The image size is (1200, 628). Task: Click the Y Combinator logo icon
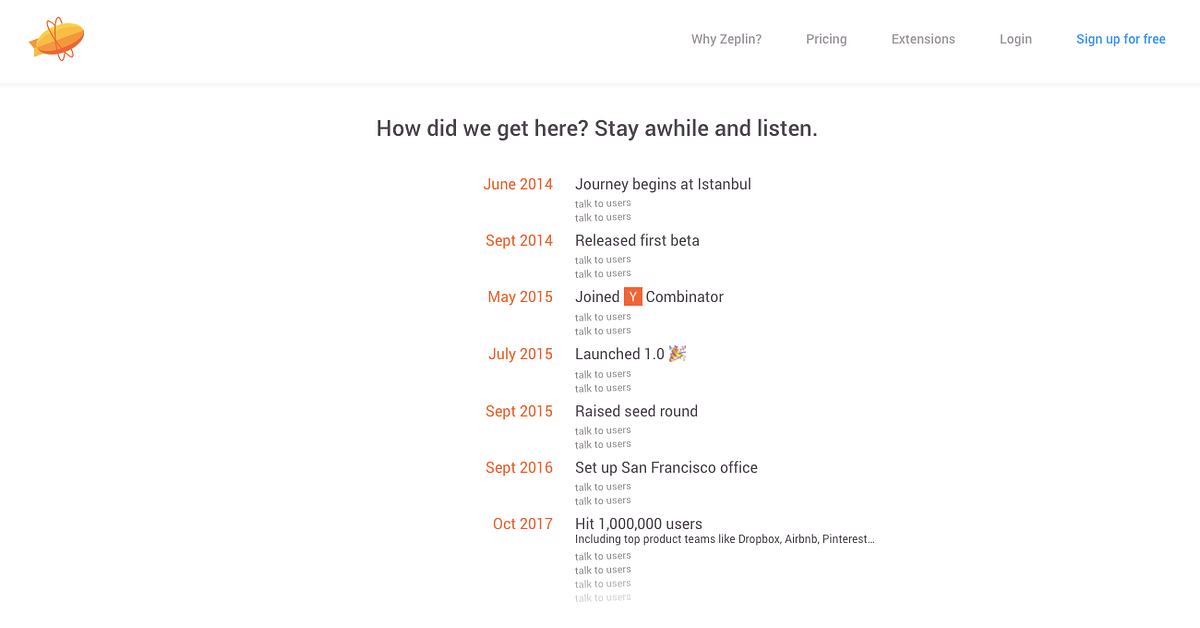(x=633, y=297)
